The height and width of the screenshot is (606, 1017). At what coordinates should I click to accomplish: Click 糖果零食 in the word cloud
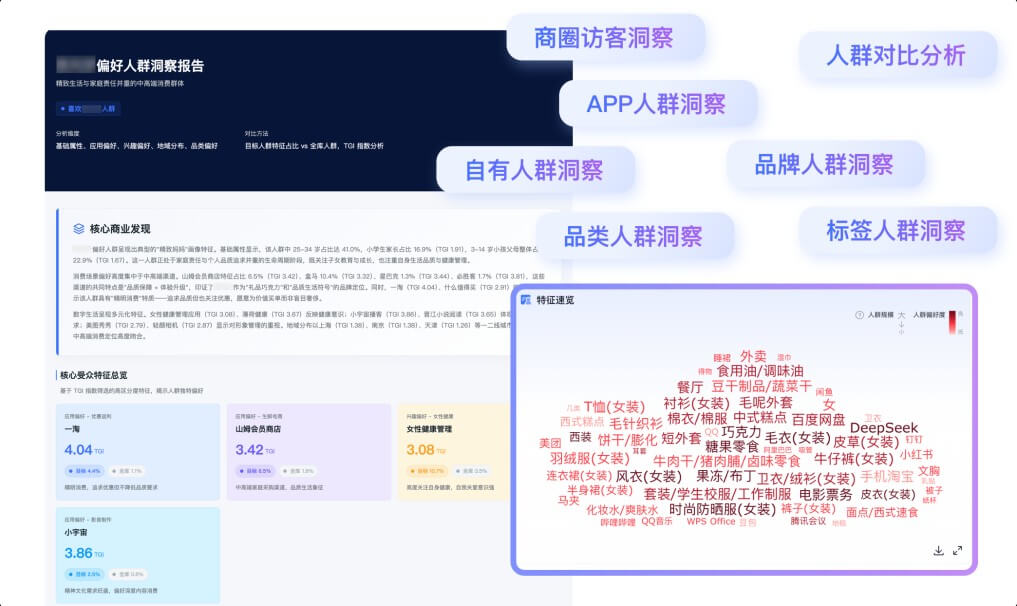(x=732, y=446)
